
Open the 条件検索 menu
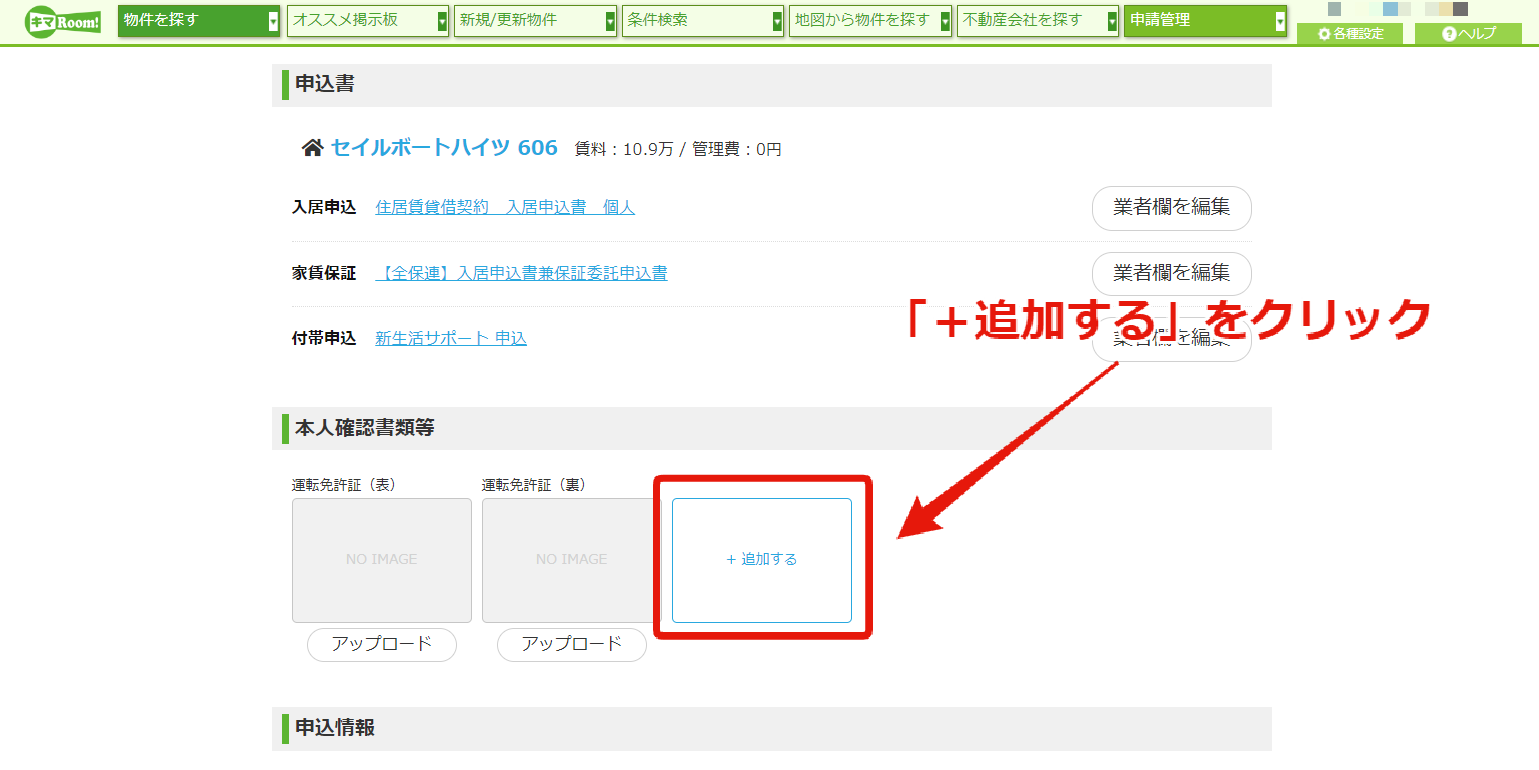(x=703, y=20)
